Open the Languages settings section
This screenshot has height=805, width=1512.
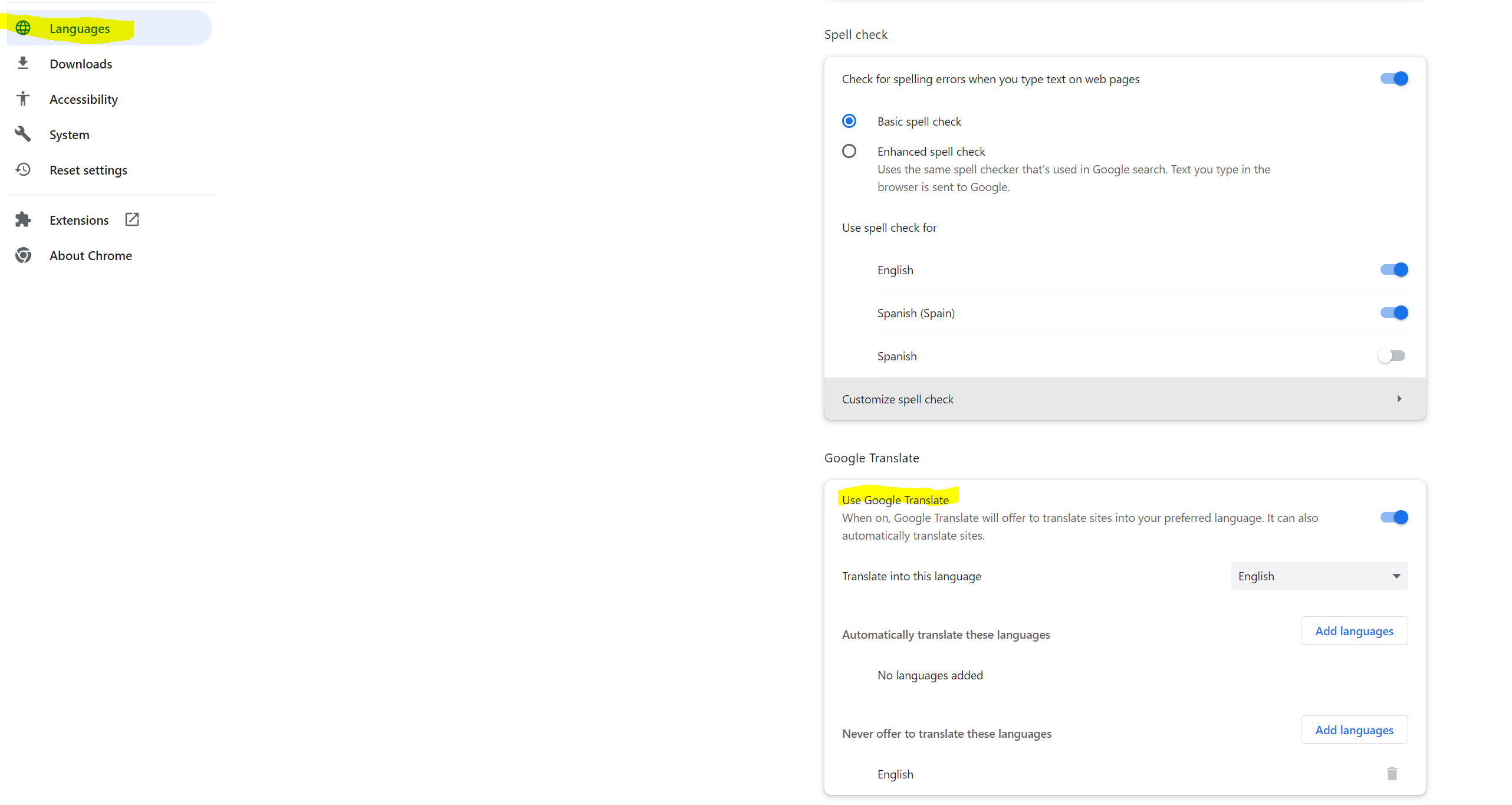pyautogui.click(x=110, y=28)
